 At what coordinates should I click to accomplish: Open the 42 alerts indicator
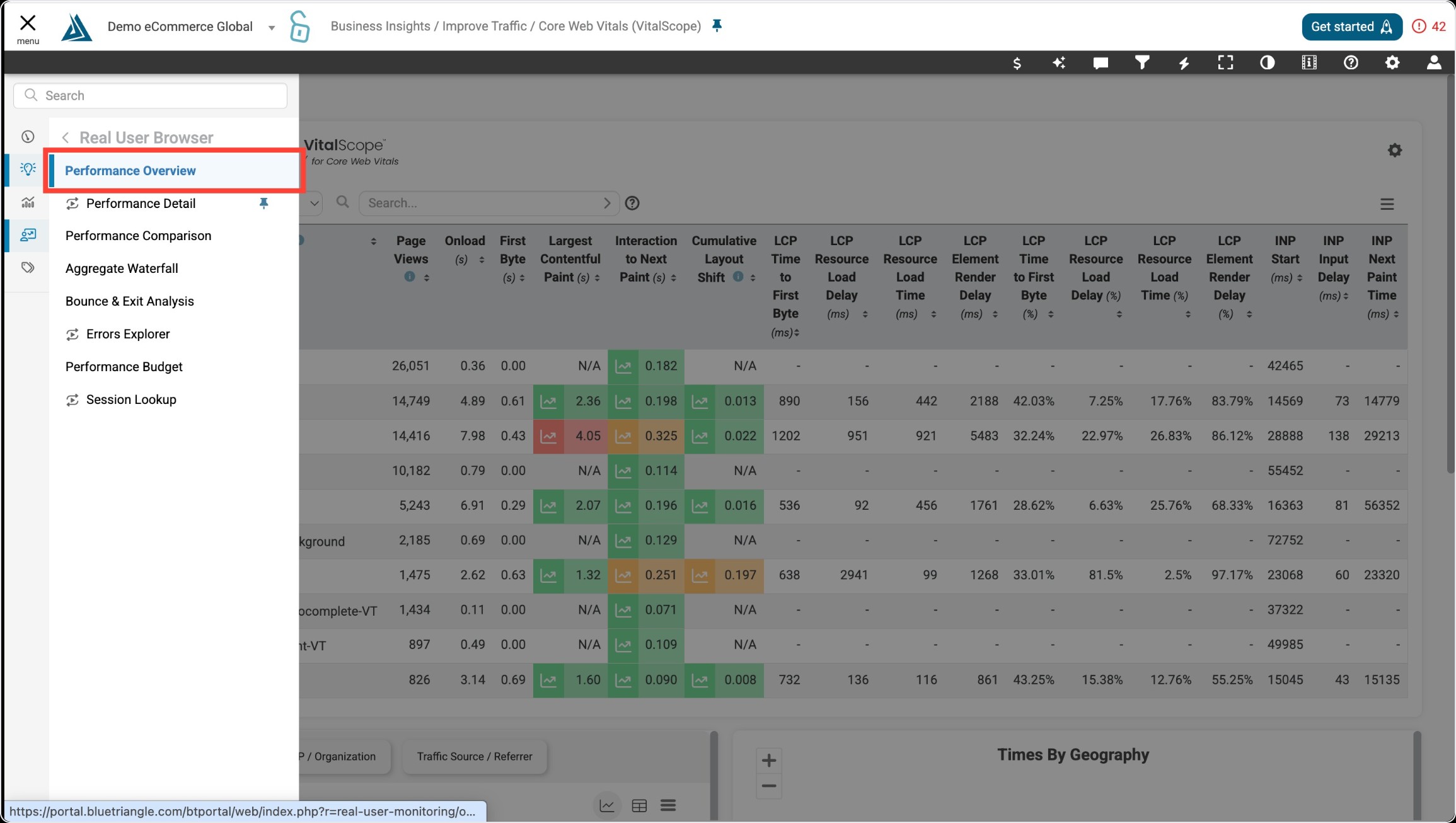[1429, 26]
